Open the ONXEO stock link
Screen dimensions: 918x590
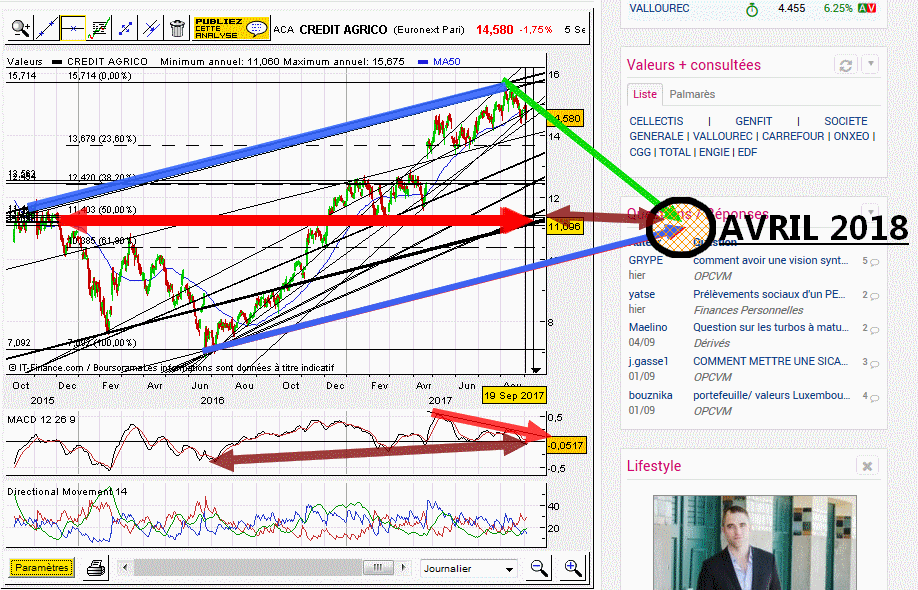coord(851,136)
